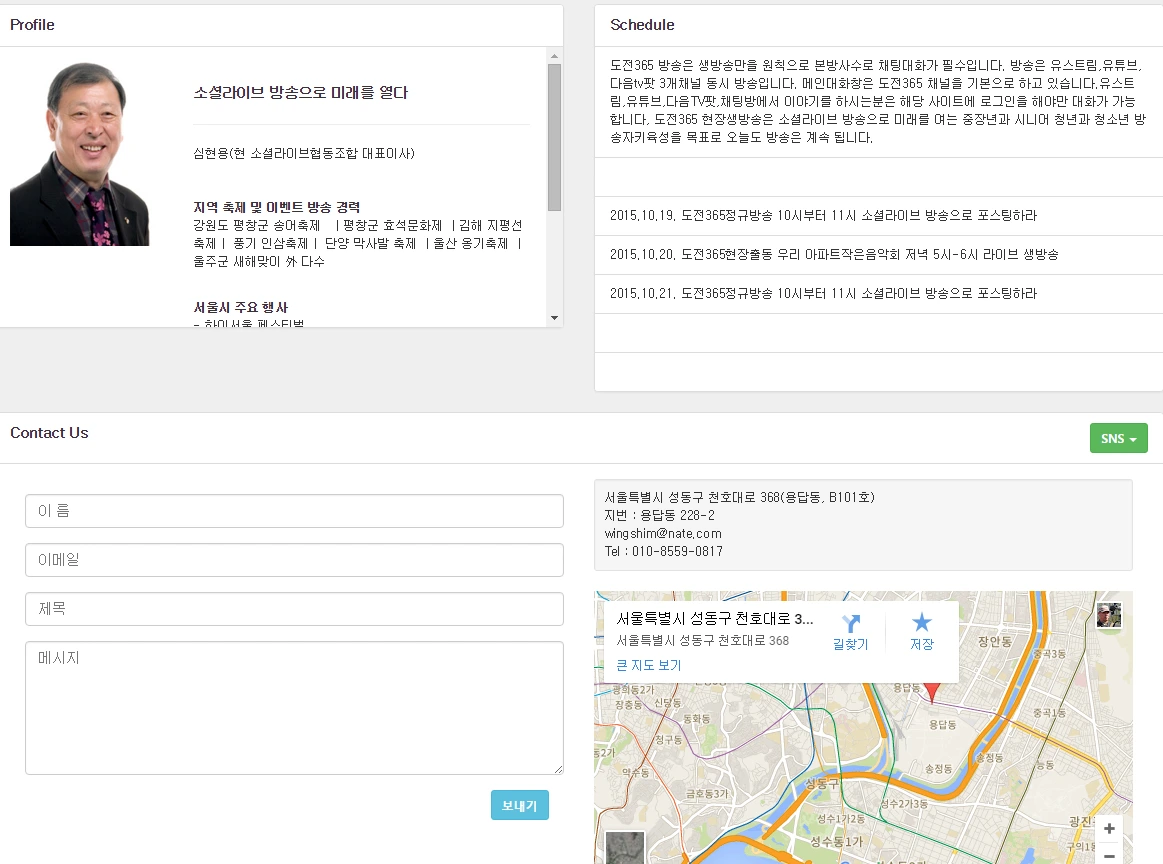Screen dimensions: 1163x864
Task: Click the plus icon to zoom the map in
Action: click(1109, 828)
